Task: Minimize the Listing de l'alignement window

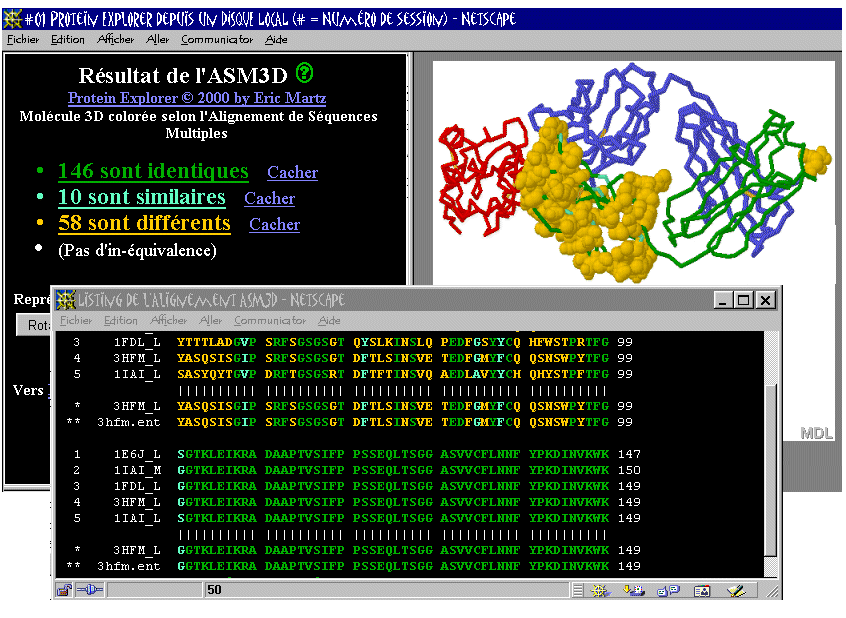Action: [x=723, y=300]
